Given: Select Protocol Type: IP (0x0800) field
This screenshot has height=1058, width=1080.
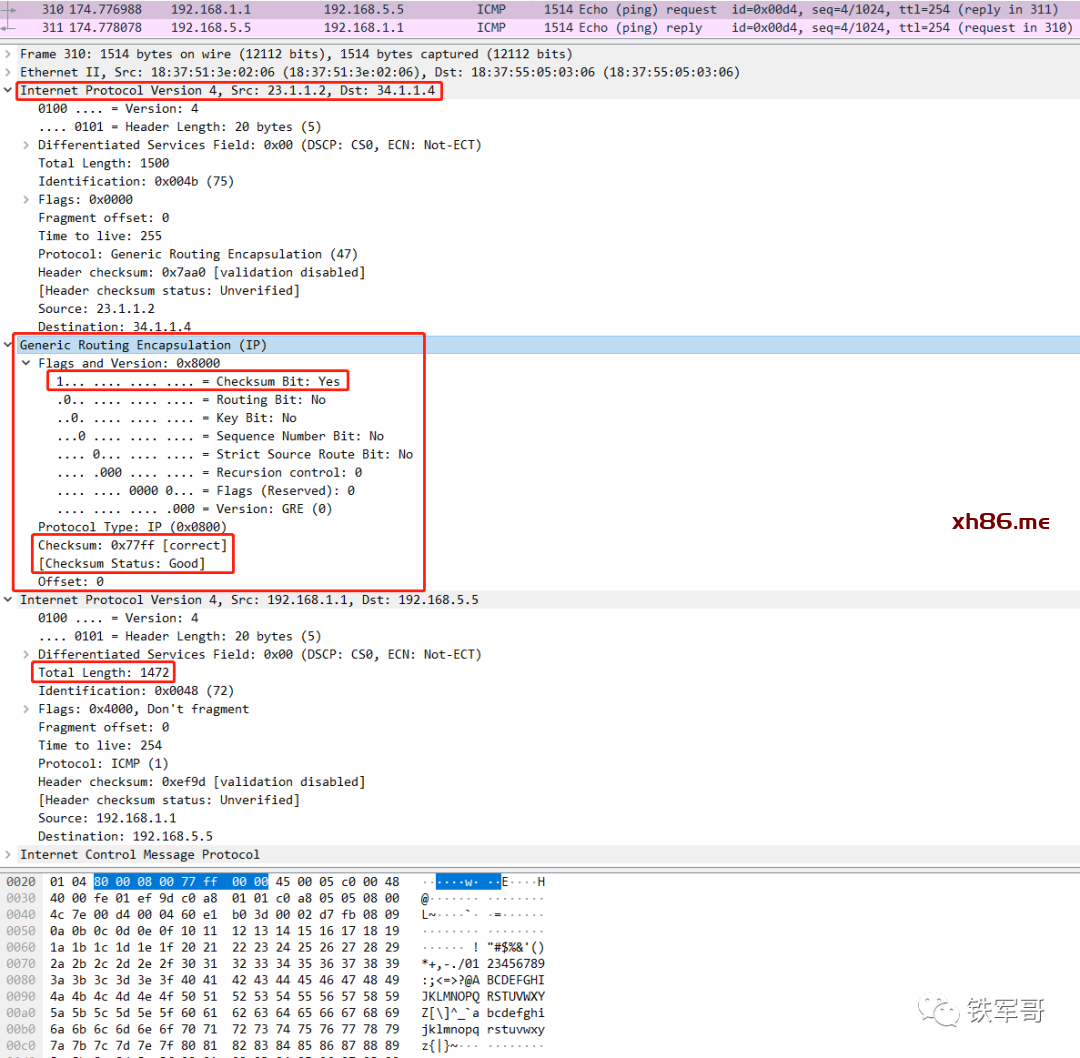Looking at the screenshot, I should pyautogui.click(x=132, y=527).
